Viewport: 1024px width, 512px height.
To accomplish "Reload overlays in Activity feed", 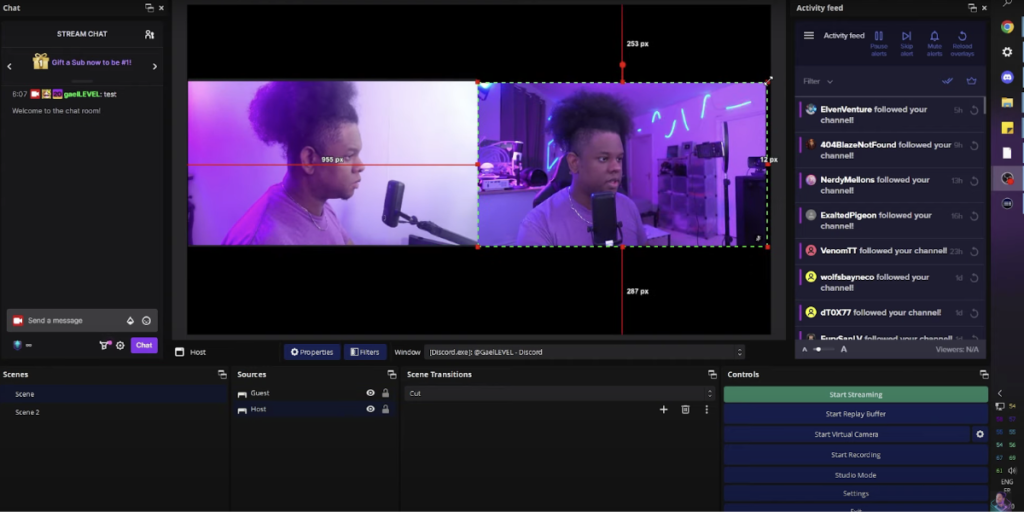I will point(962,43).
